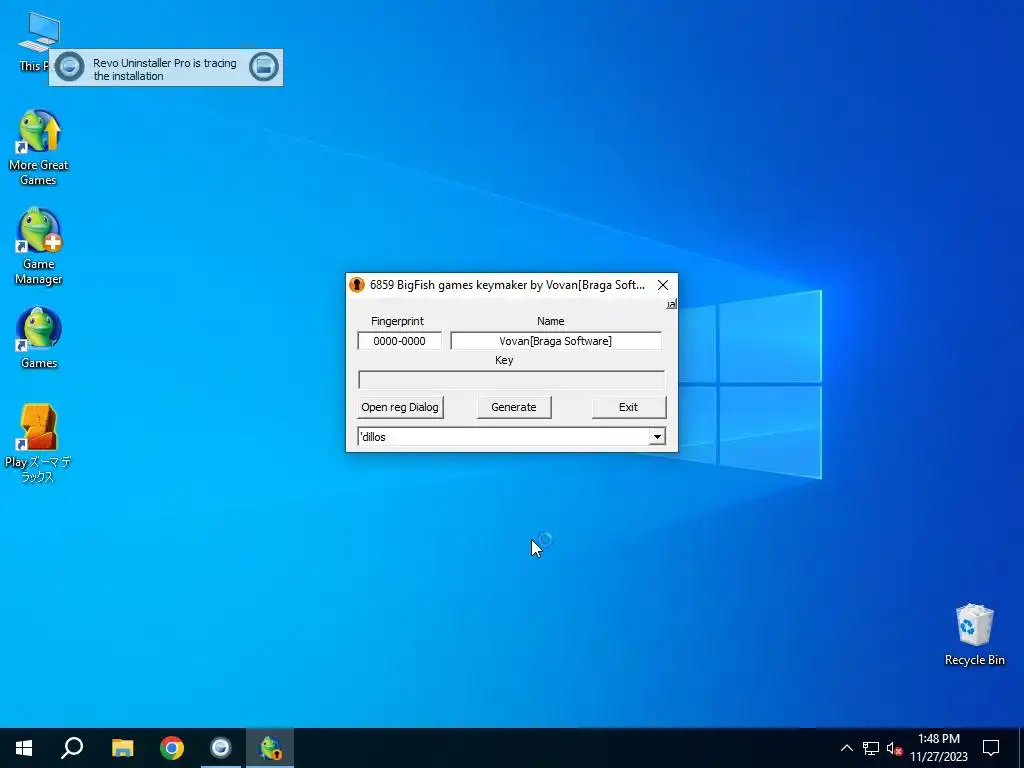This screenshot has height=768, width=1024.
Task: Open taskbar Search
Action: [72, 748]
